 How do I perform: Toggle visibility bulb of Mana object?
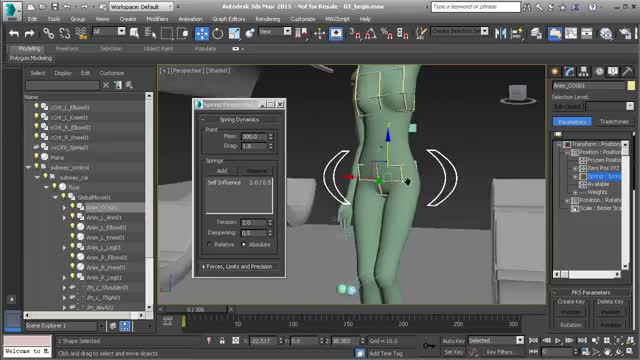coord(36,157)
